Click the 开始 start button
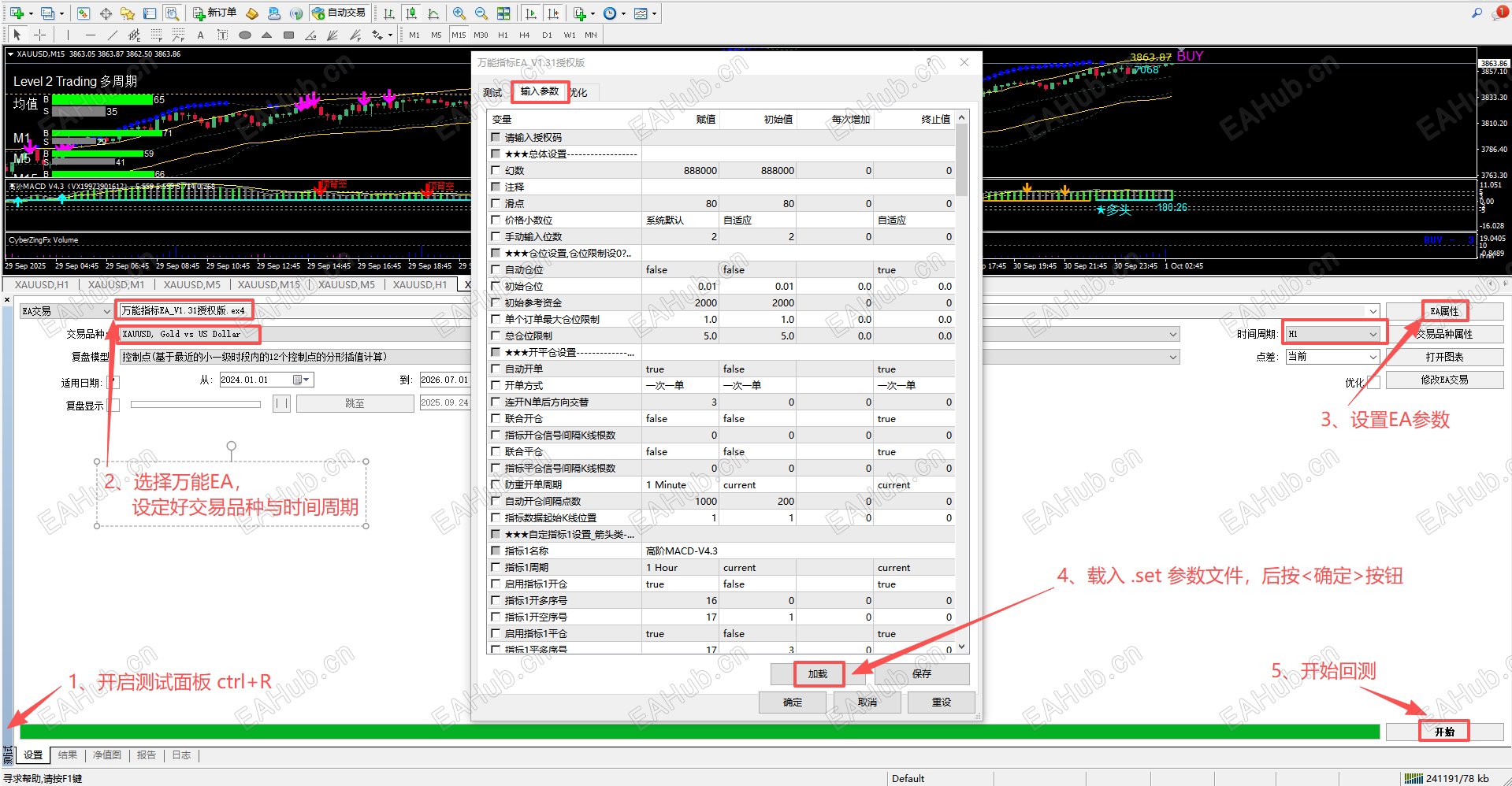Viewport: 1512px width, 786px height. 1444,732
